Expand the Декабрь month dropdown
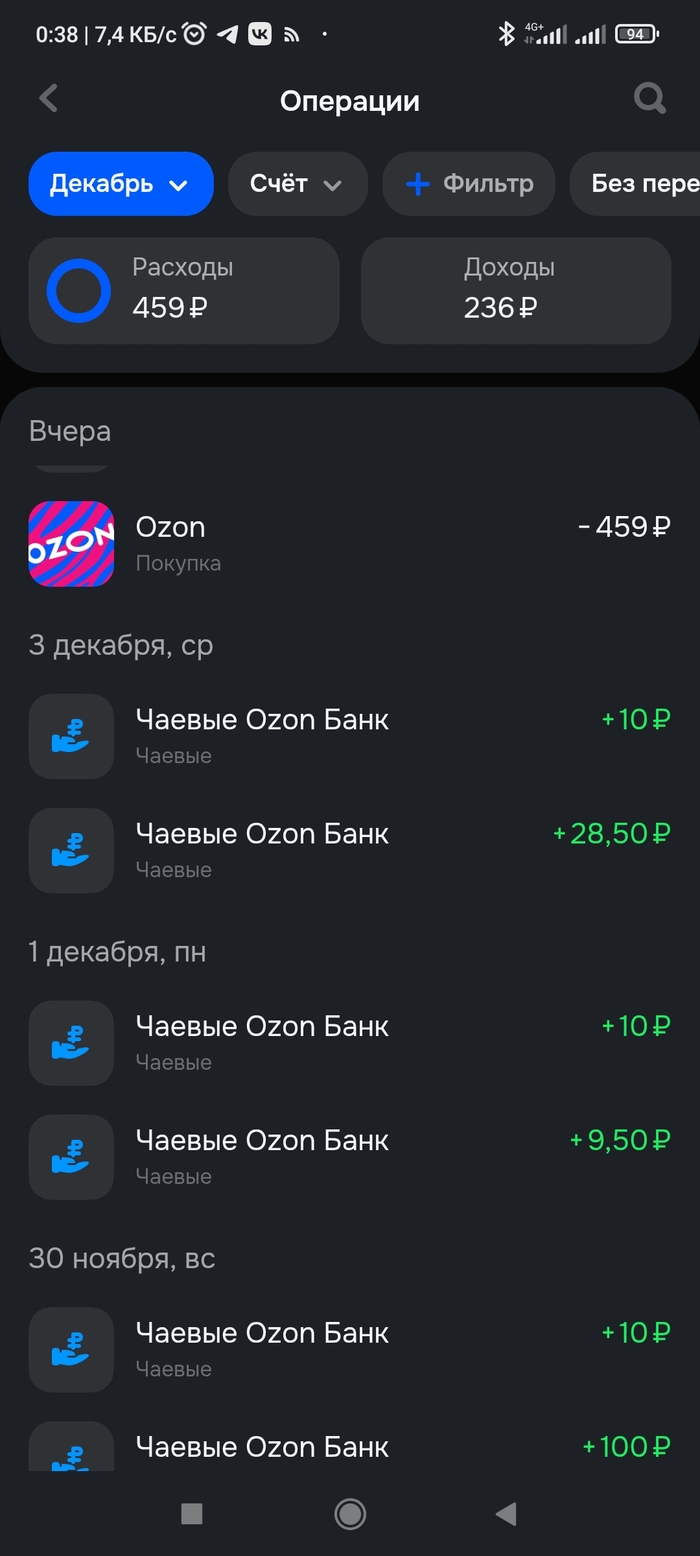The image size is (700, 1556). tap(121, 184)
